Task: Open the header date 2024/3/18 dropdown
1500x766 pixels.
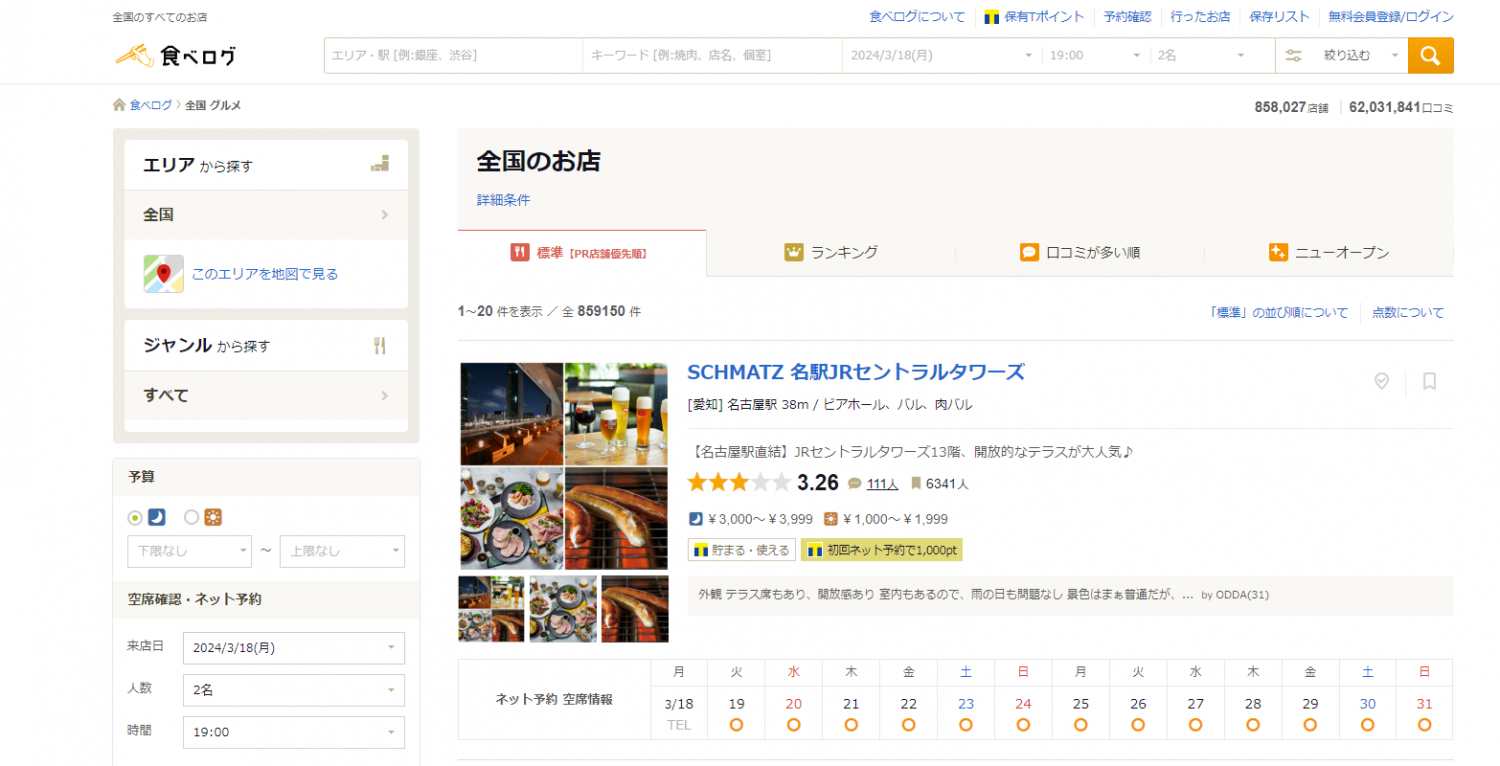Action: tap(941, 56)
